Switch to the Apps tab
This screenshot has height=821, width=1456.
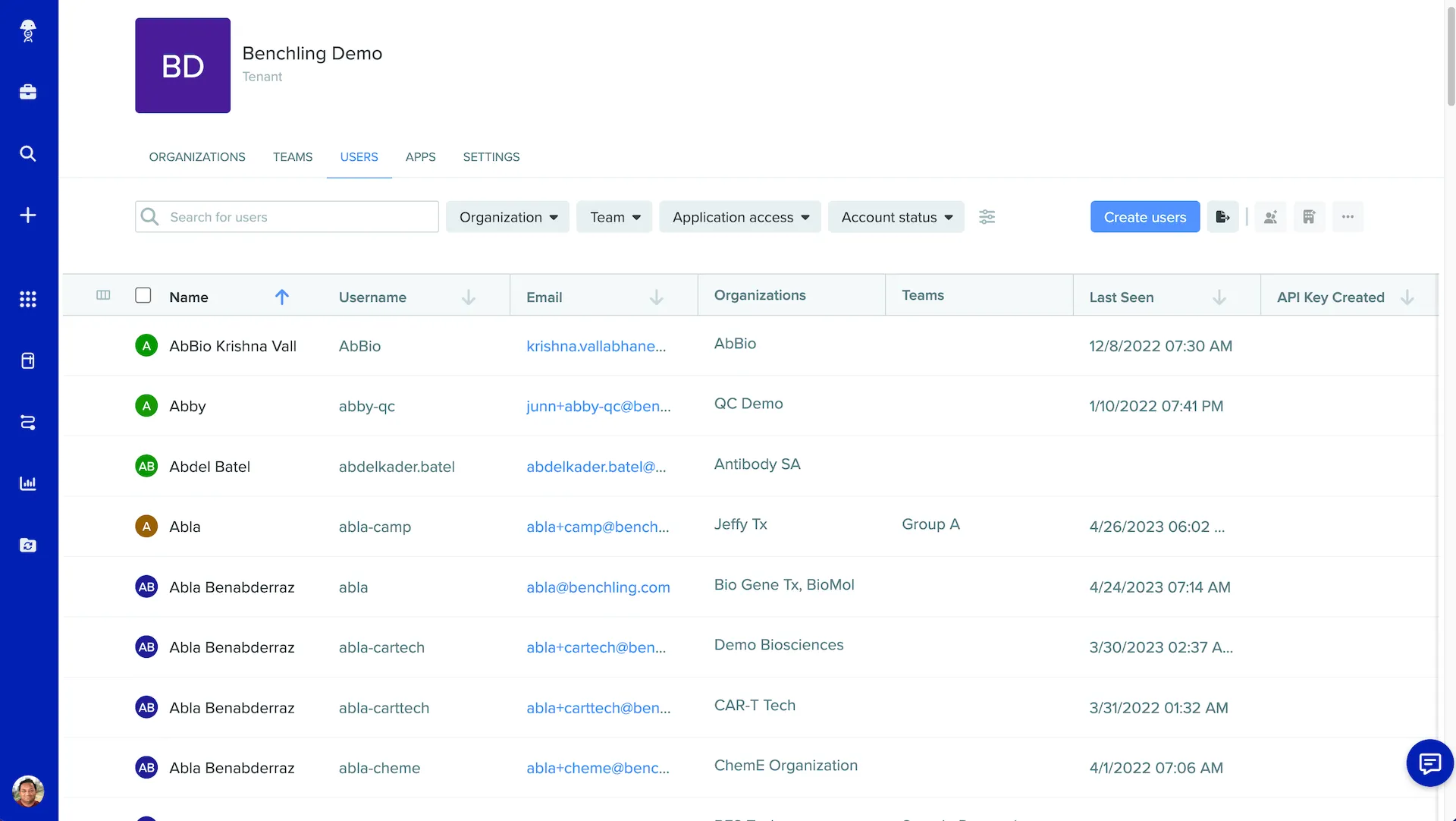[x=421, y=157]
